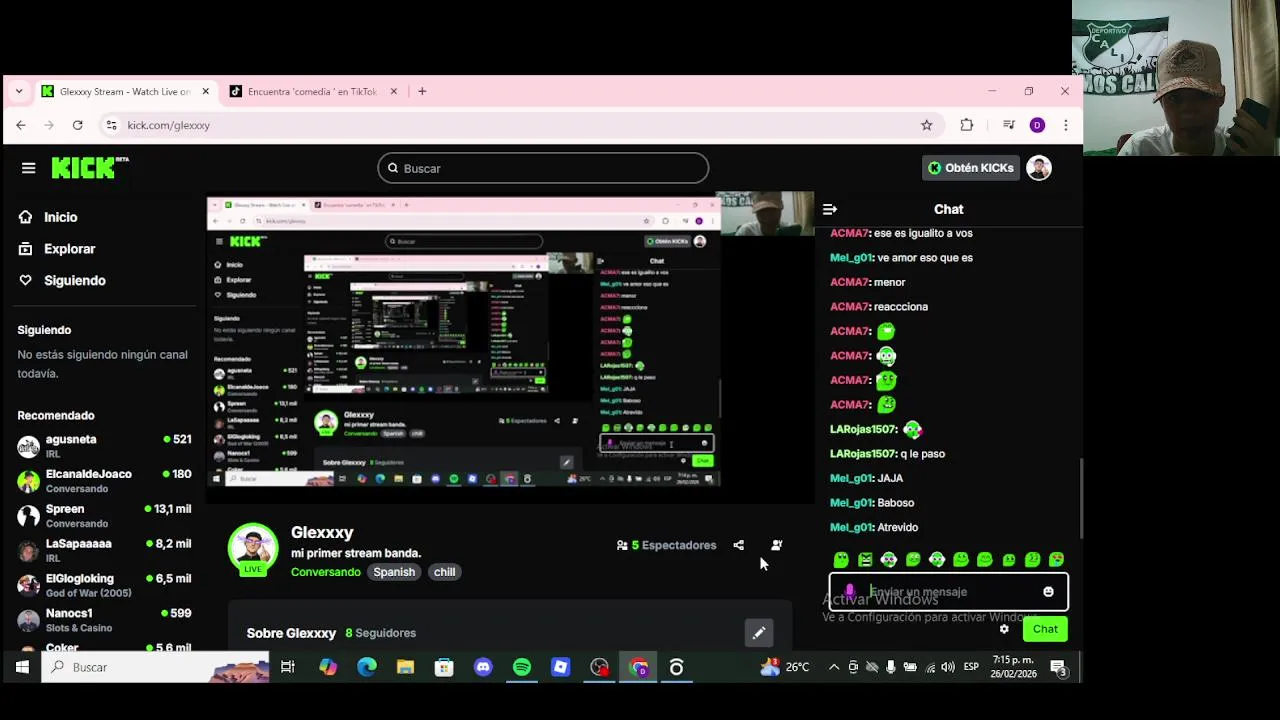Open the profile avatar in Kick header
The width and height of the screenshot is (1280, 720).
tap(1039, 168)
